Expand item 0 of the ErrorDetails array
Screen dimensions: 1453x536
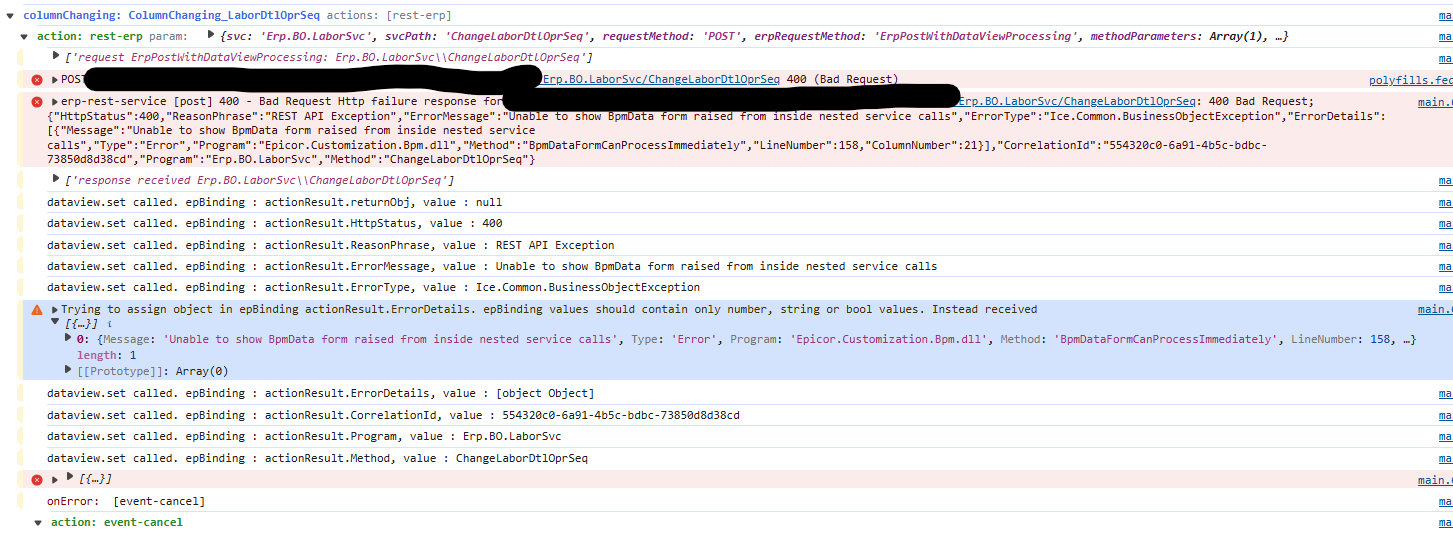68,339
